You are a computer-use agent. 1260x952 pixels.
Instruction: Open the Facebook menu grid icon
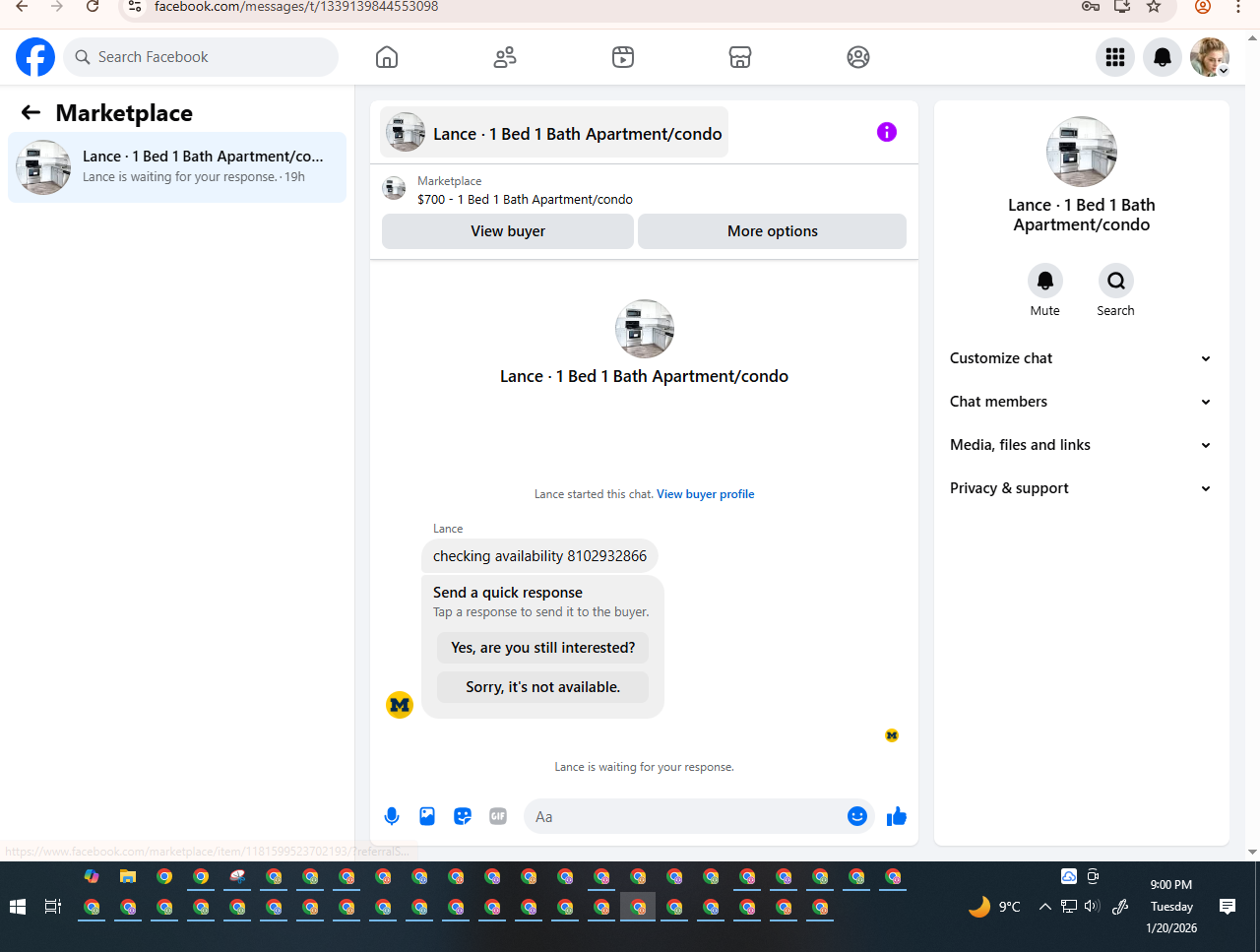pyautogui.click(x=1115, y=57)
